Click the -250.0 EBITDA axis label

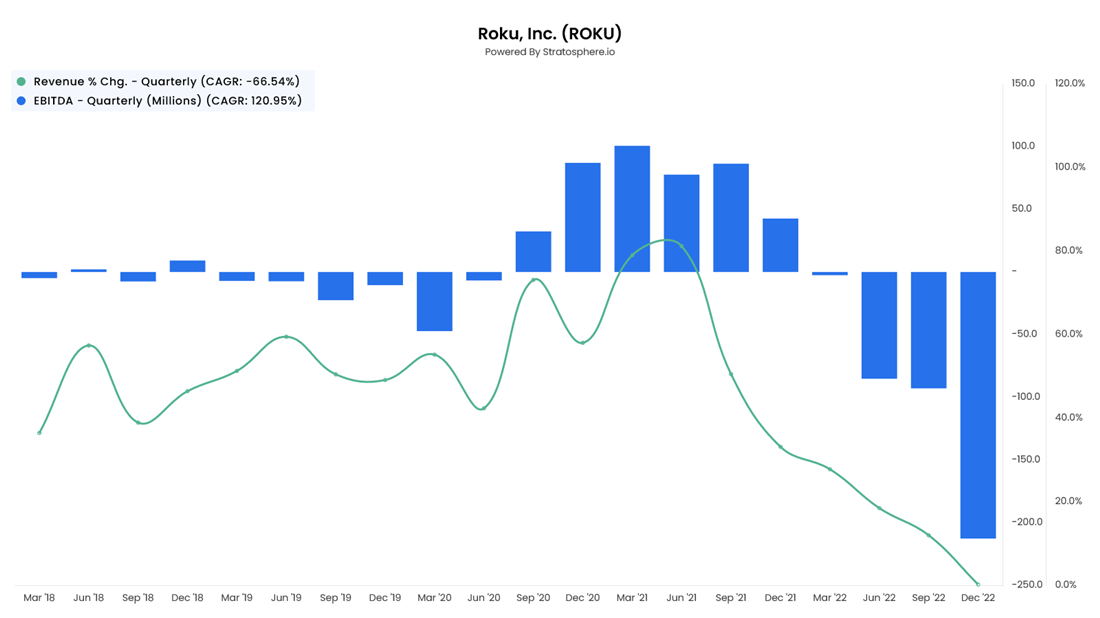point(1026,584)
